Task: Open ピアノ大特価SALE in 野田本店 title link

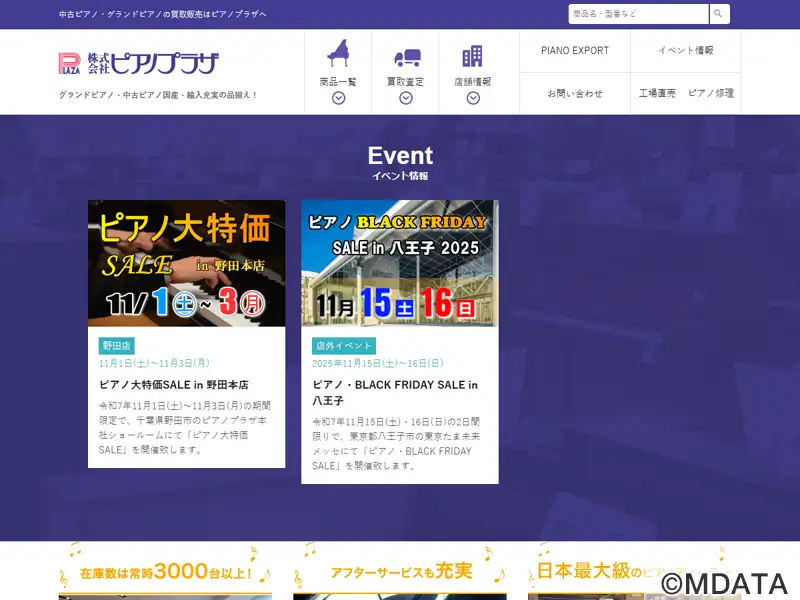Action: coord(174,385)
